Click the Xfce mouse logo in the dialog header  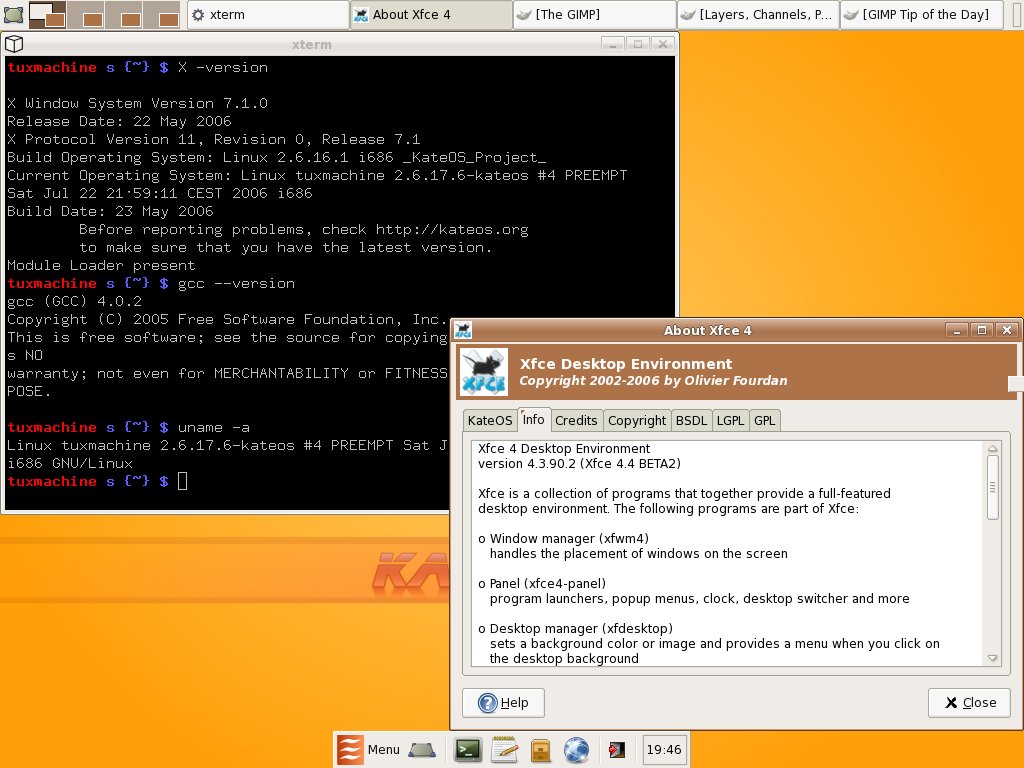click(x=484, y=372)
